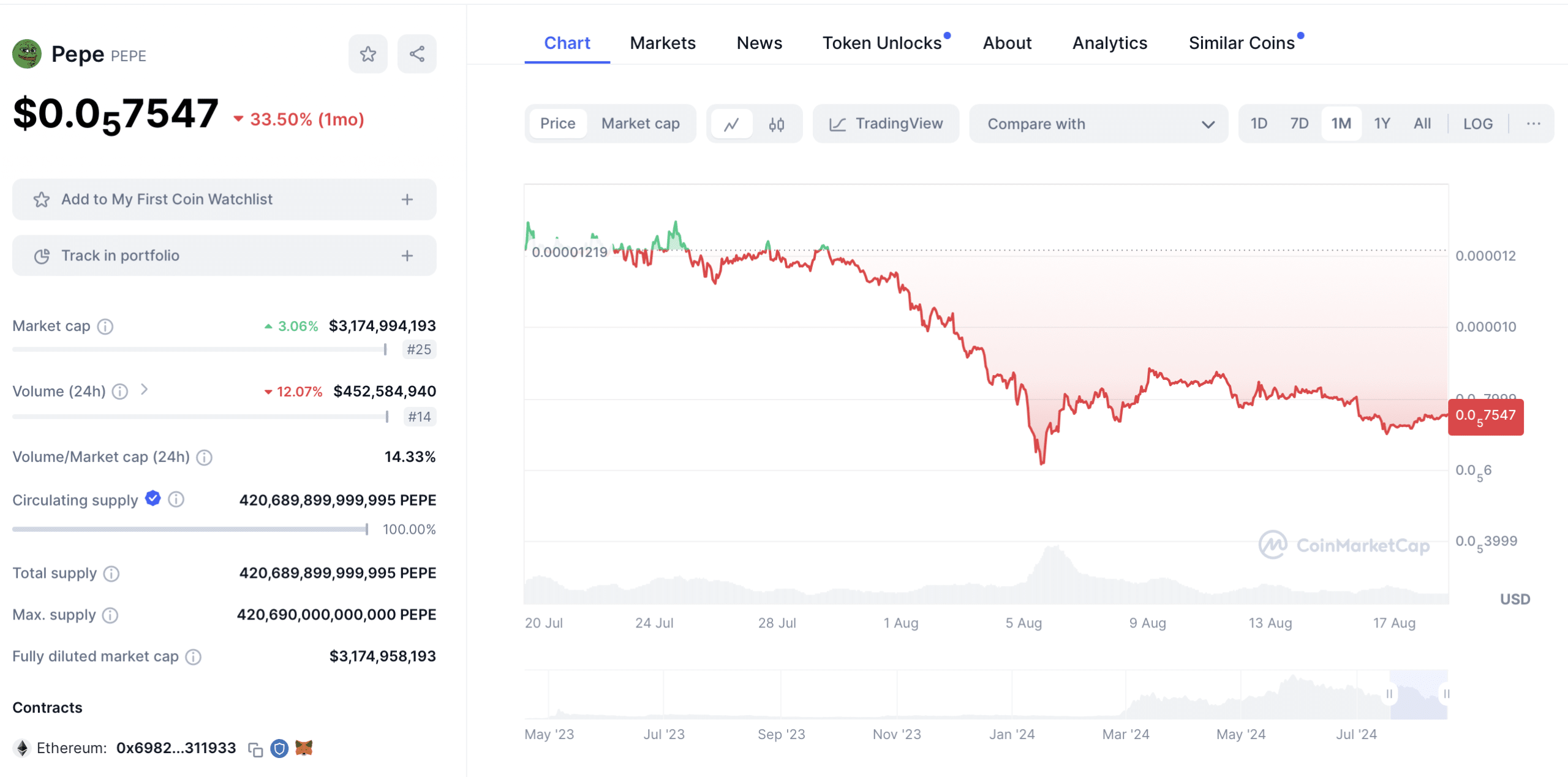This screenshot has width=1568, height=777.
Task: Click the more options ellipsis on chart toolbar
Action: point(1534,124)
